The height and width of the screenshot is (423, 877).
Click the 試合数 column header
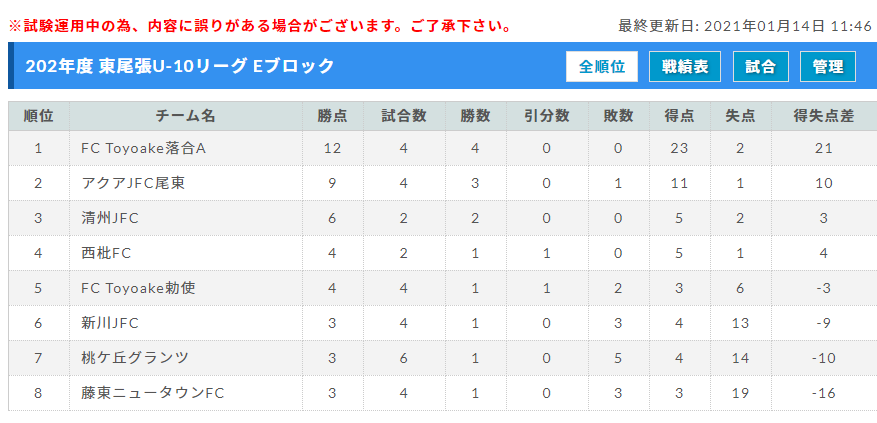404,116
